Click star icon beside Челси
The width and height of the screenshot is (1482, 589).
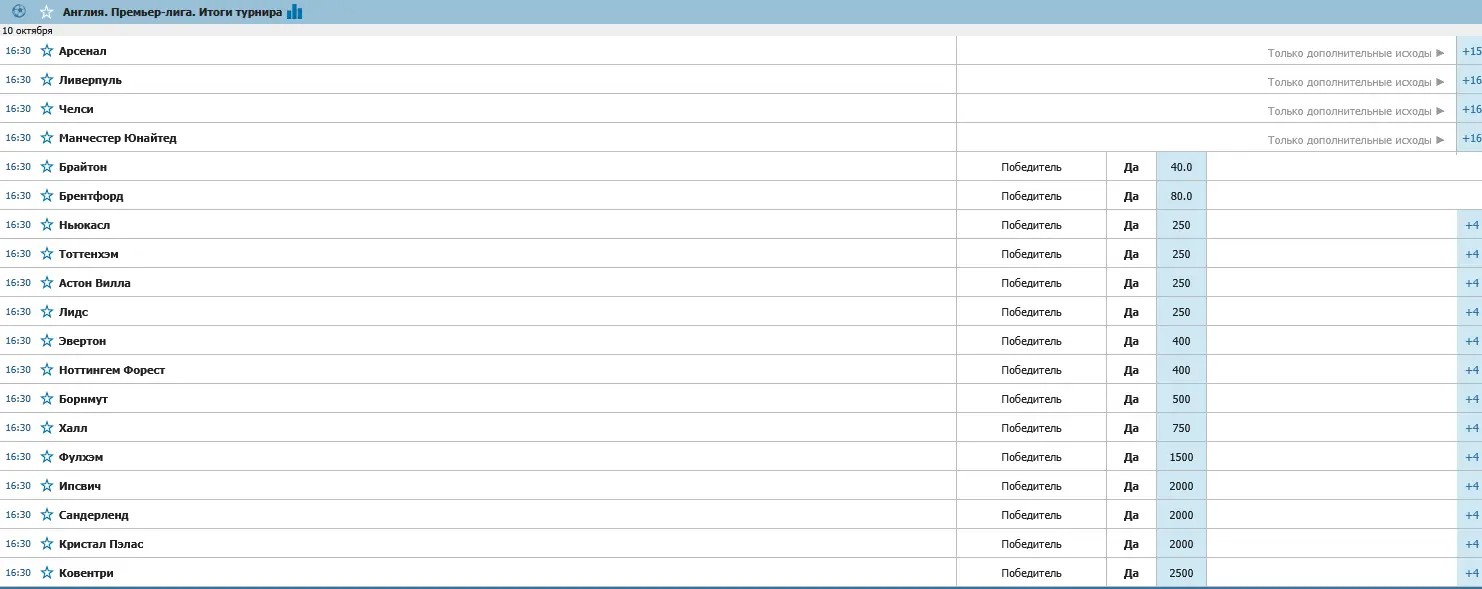click(x=47, y=109)
